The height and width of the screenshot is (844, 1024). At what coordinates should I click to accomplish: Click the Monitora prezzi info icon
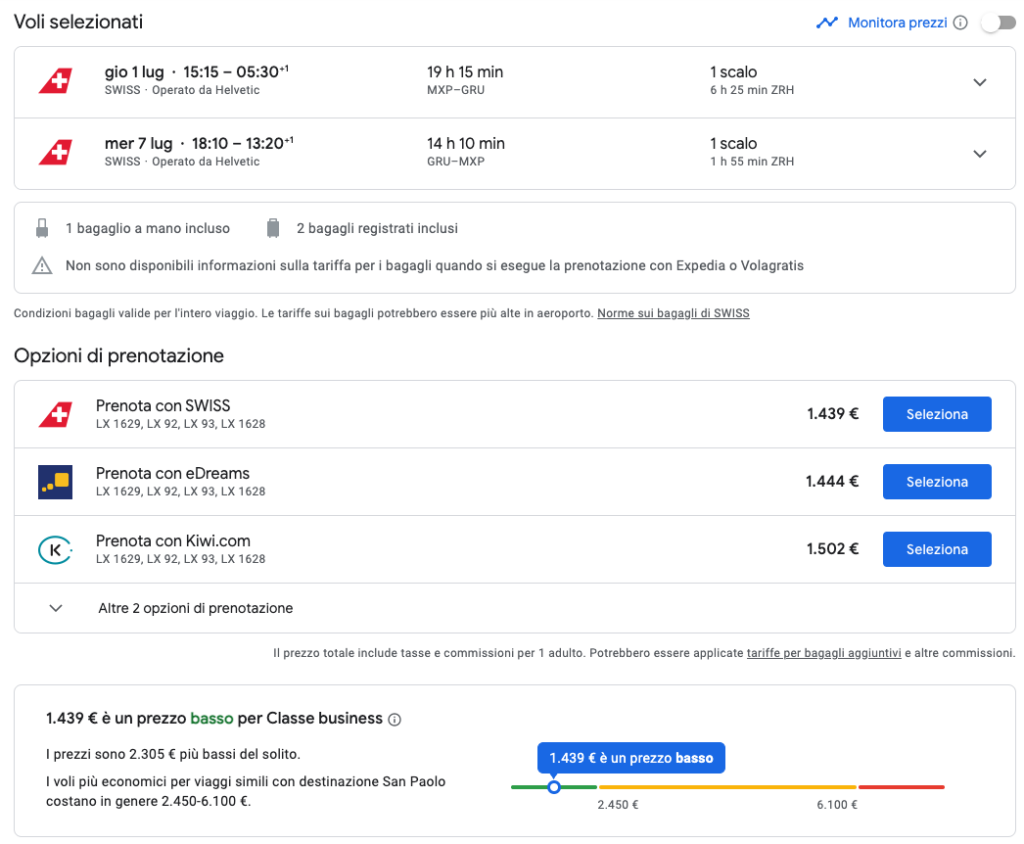pos(960,23)
